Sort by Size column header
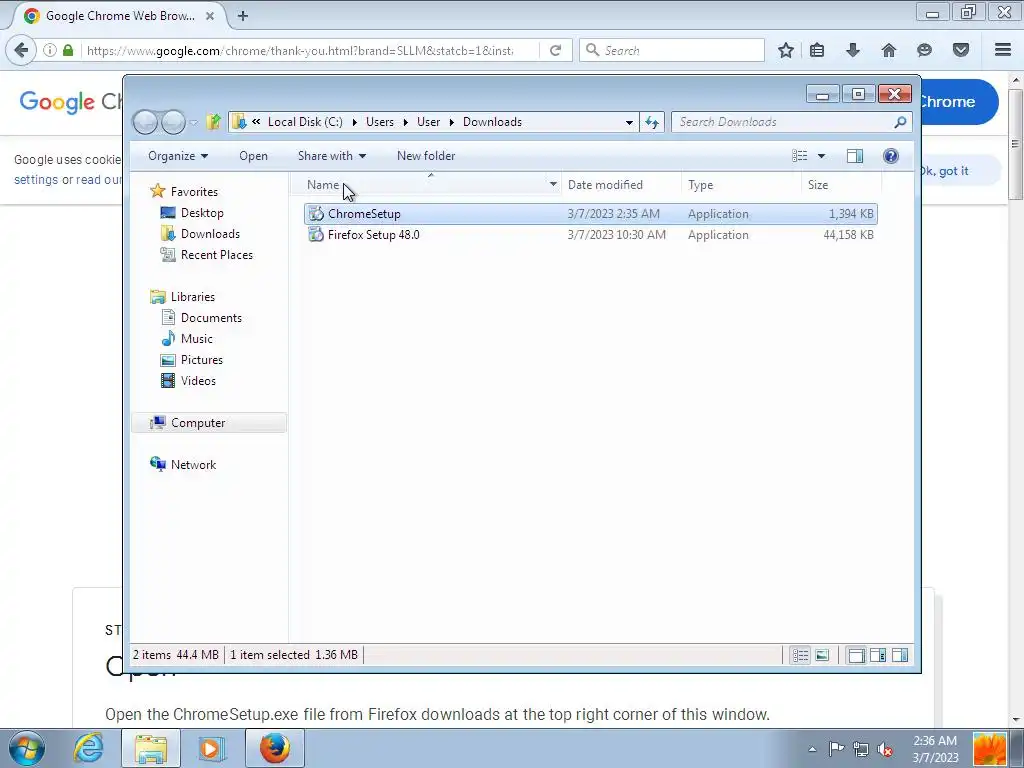1024x768 pixels. 818,185
